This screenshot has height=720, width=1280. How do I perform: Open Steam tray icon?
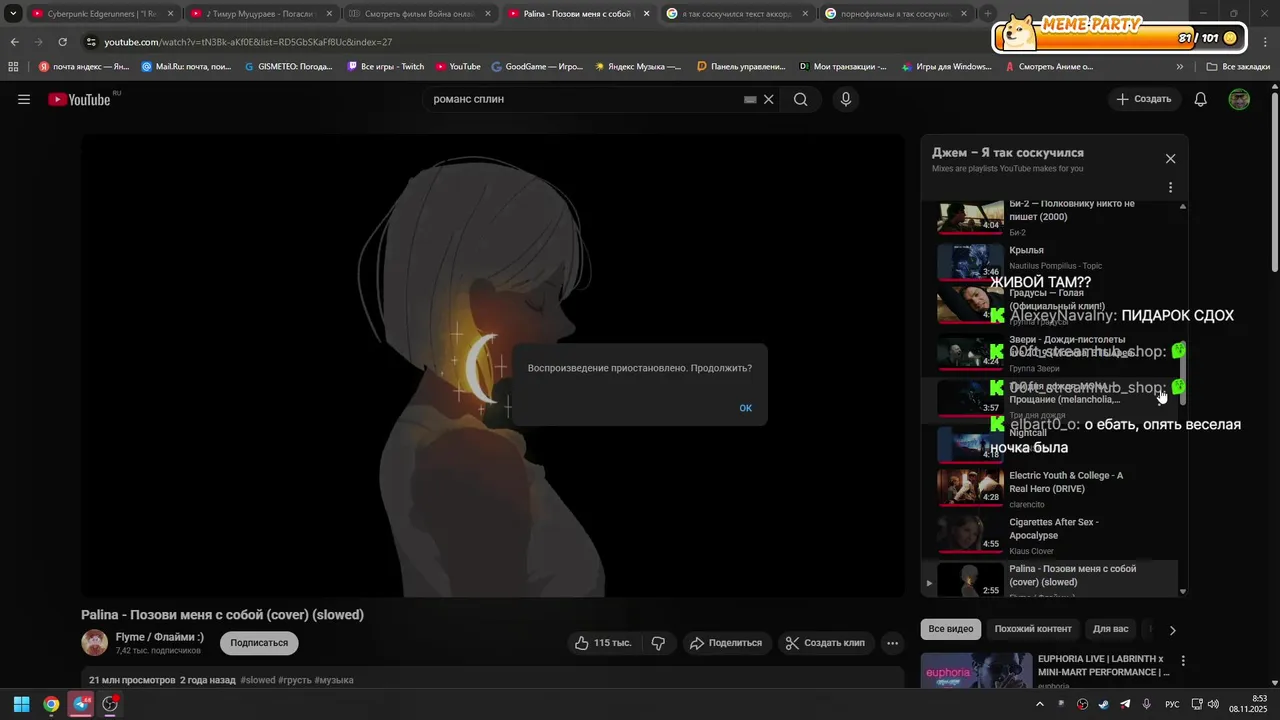pyautogui.click(x=1103, y=704)
